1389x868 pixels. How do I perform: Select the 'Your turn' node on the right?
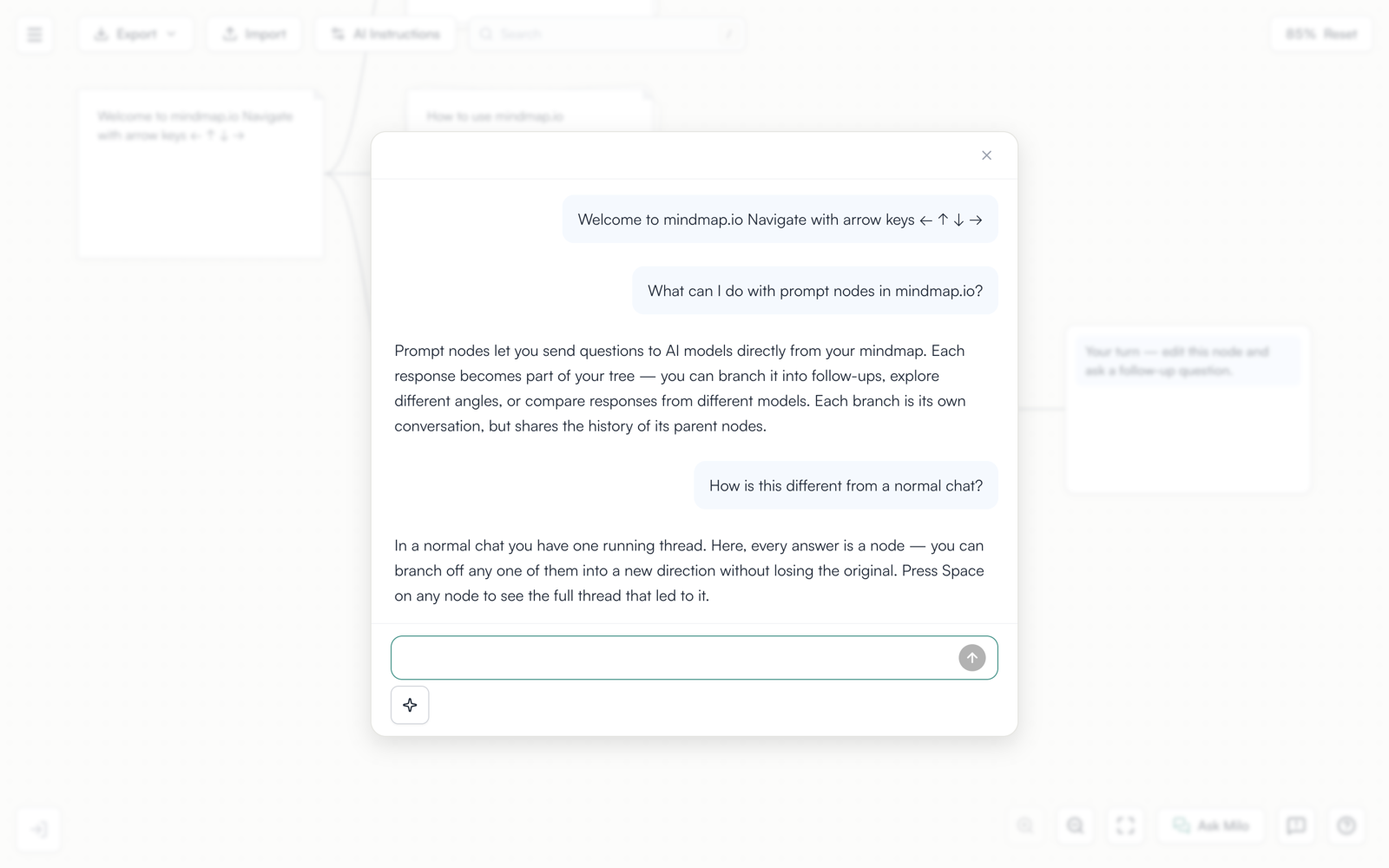pyautogui.click(x=1188, y=410)
